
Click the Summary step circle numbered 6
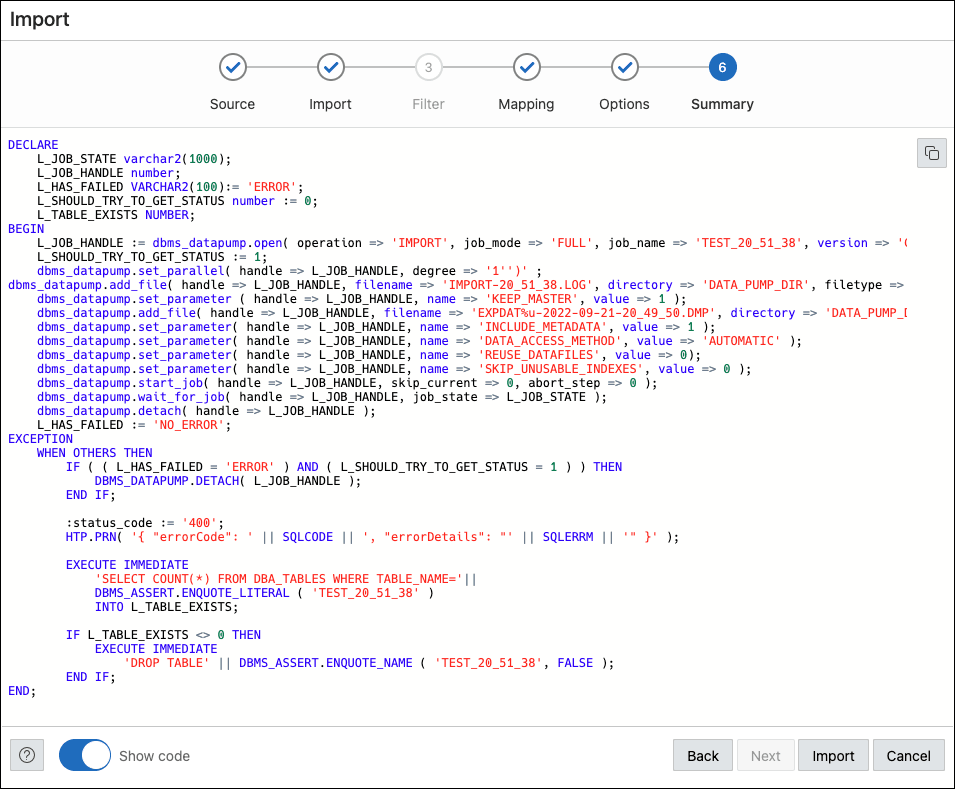[x=722, y=67]
